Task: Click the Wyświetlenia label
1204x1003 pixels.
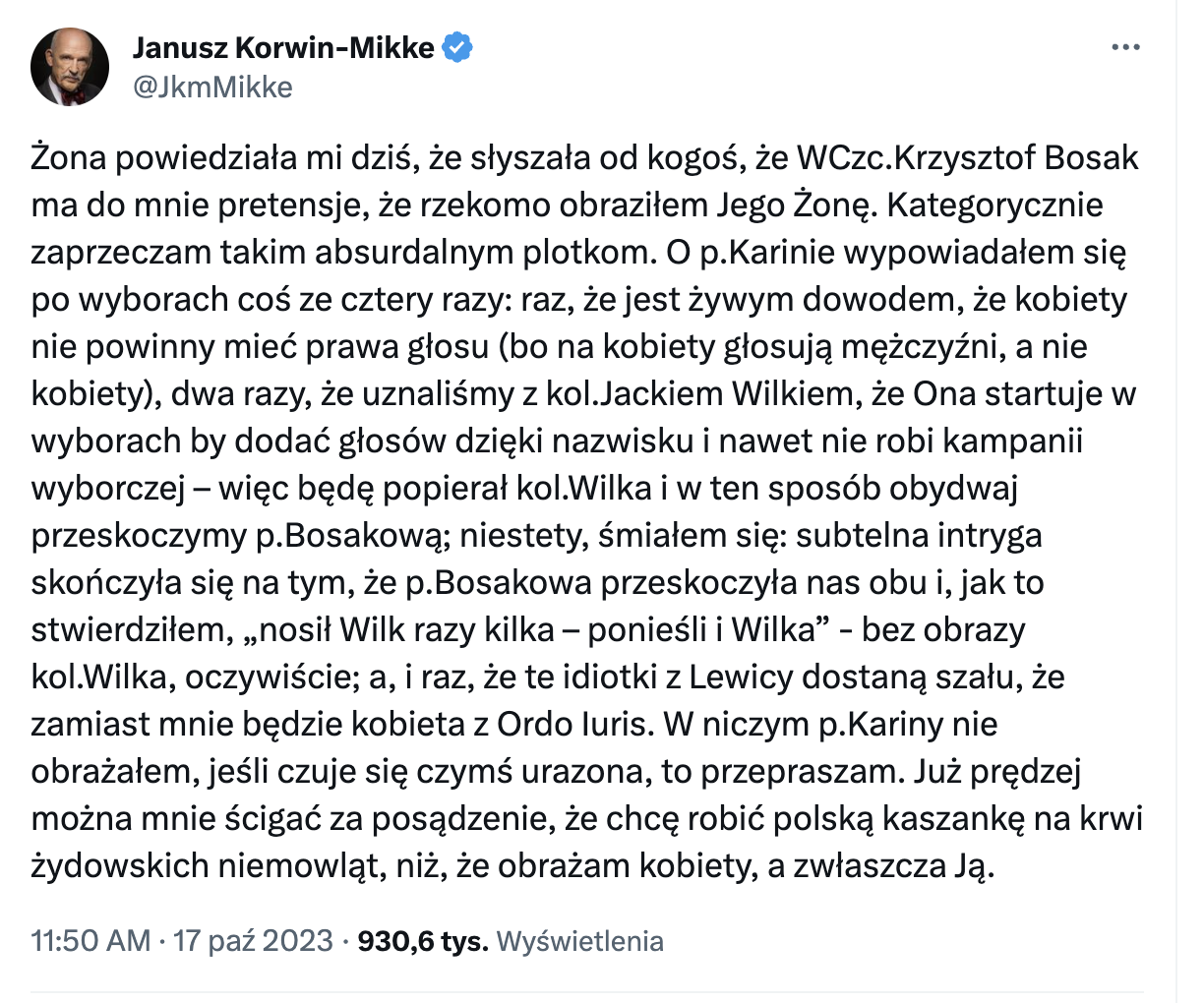Action: pyautogui.click(x=580, y=941)
